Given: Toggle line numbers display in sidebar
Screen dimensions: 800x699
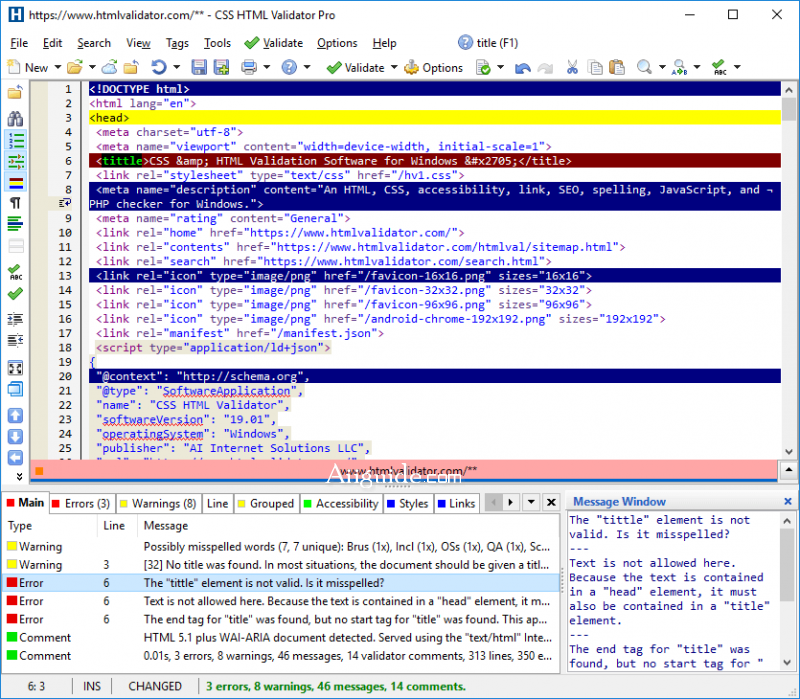Looking at the screenshot, I should pyautogui.click(x=16, y=140).
